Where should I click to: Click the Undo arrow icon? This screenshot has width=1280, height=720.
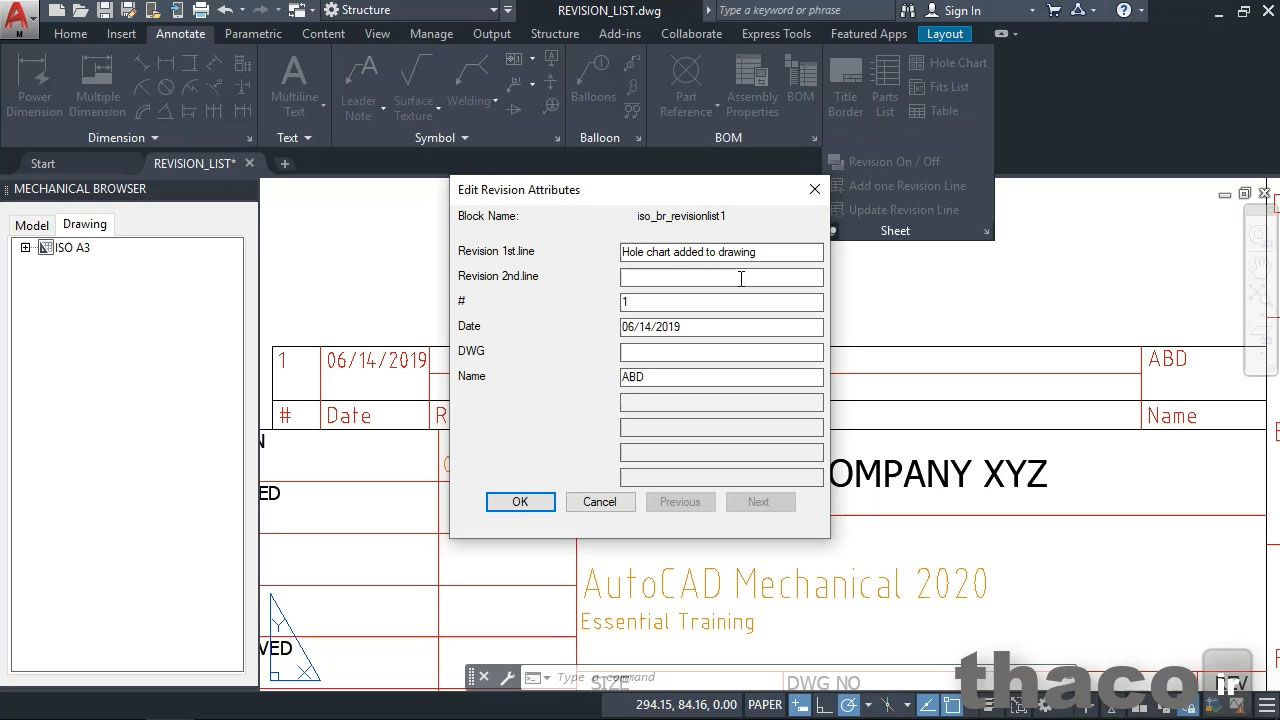[225, 10]
